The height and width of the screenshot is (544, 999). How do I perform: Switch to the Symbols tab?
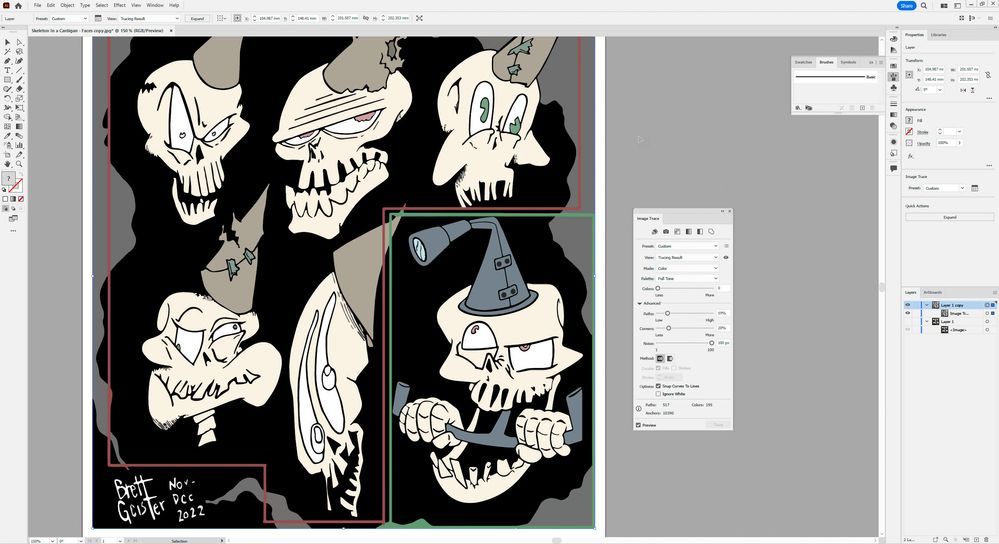(x=848, y=62)
